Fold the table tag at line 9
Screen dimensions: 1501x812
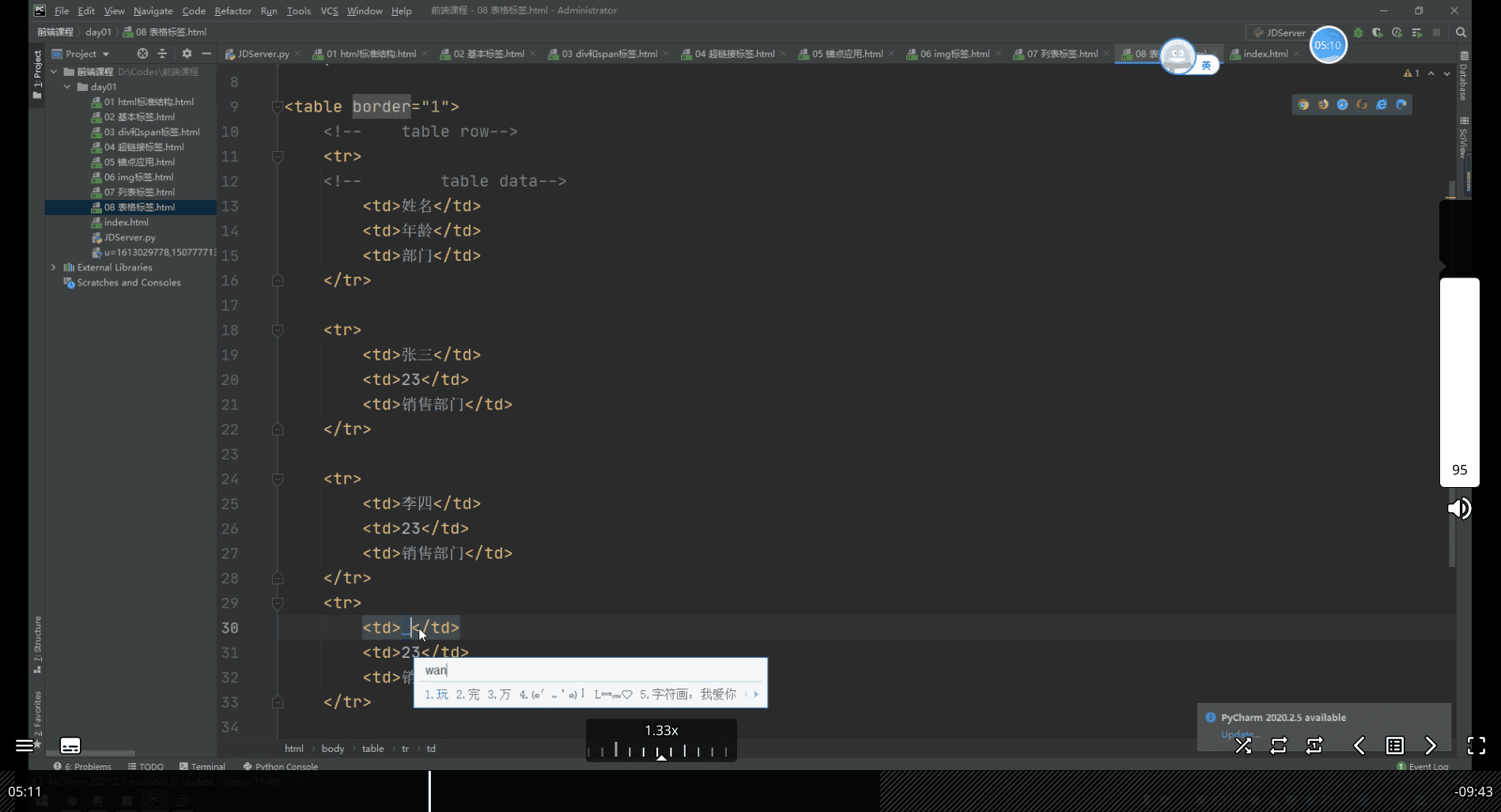(x=278, y=107)
